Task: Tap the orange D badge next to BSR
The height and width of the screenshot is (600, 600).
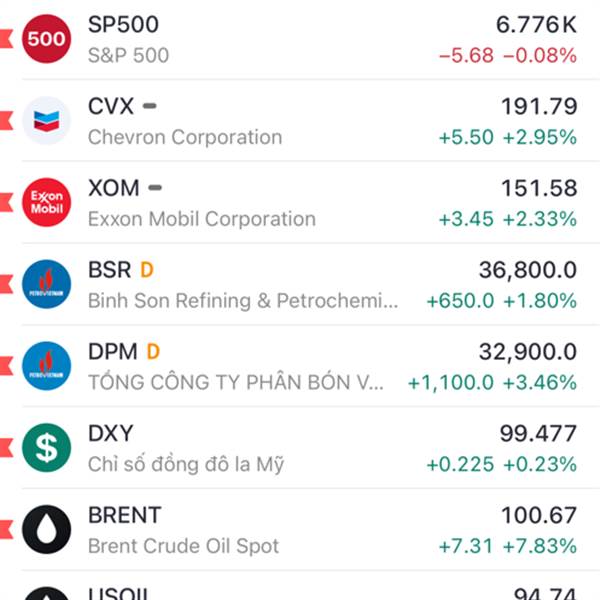Action: [147, 269]
